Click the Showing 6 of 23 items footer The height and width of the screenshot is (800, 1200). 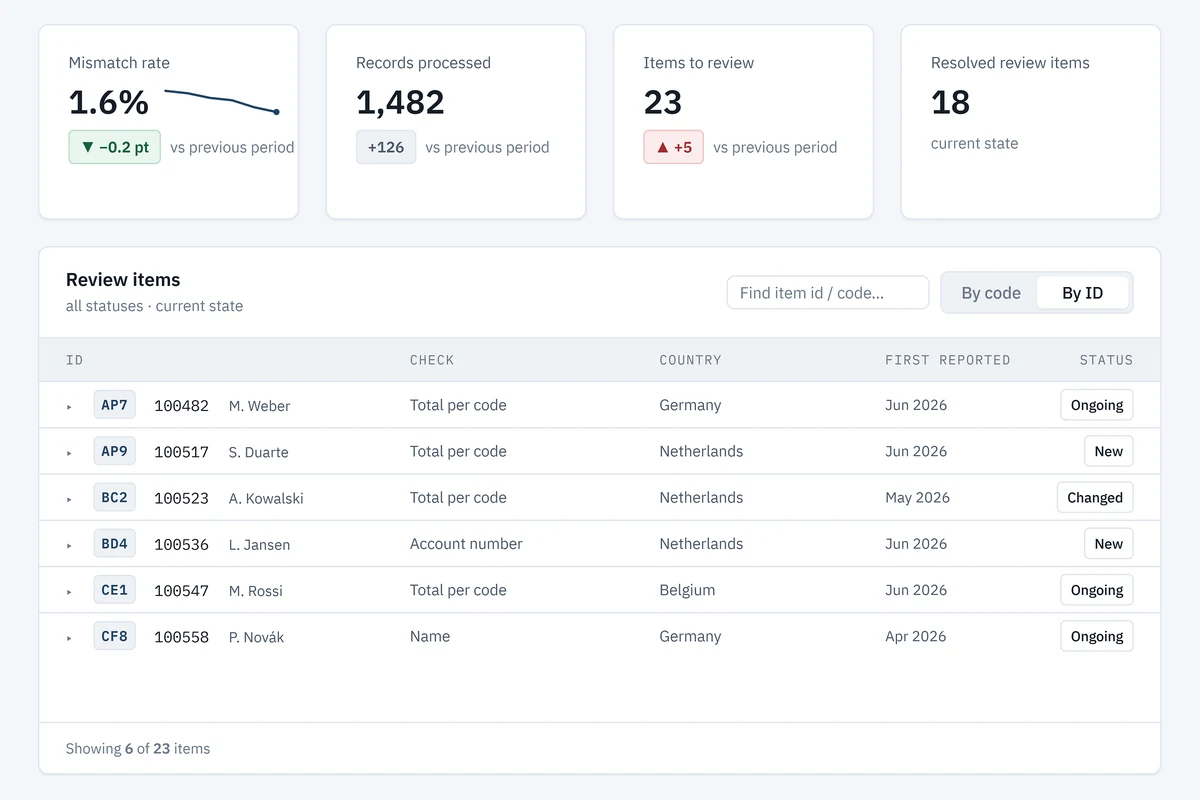click(x=138, y=748)
